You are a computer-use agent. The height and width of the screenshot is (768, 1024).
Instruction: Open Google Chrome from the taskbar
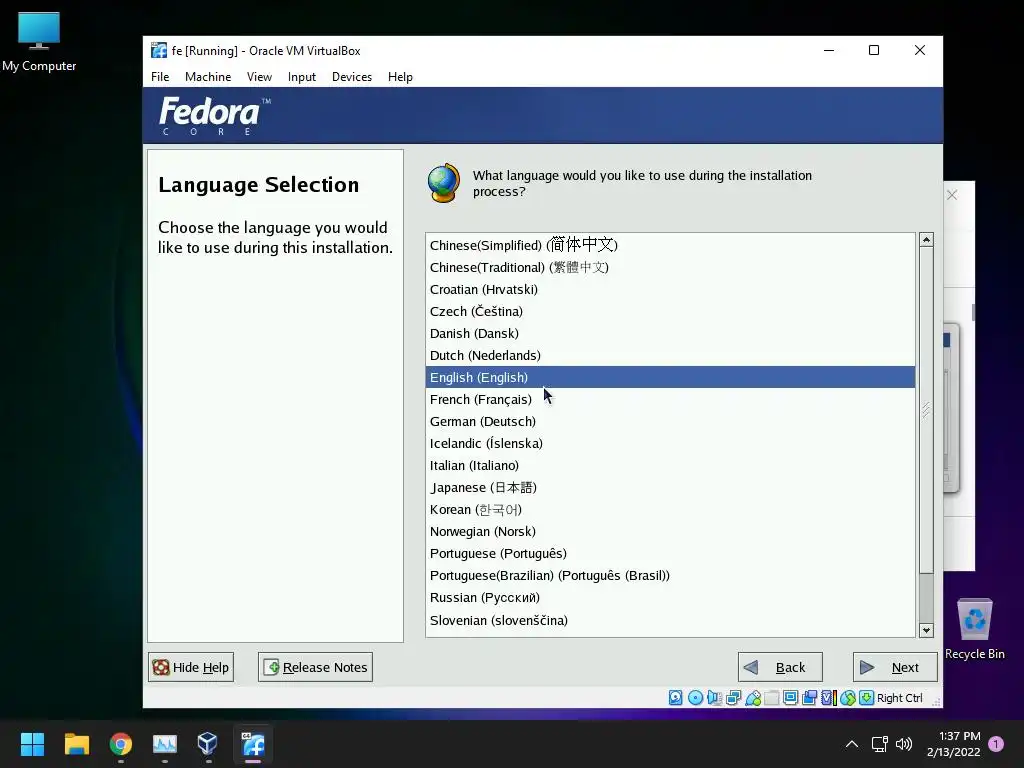tap(121, 744)
